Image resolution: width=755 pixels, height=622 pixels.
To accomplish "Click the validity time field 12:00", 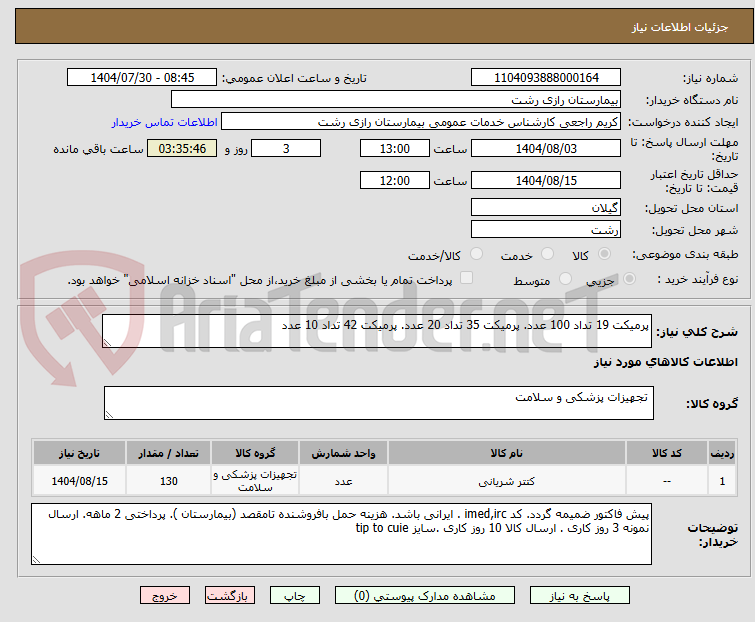I will (395, 181).
